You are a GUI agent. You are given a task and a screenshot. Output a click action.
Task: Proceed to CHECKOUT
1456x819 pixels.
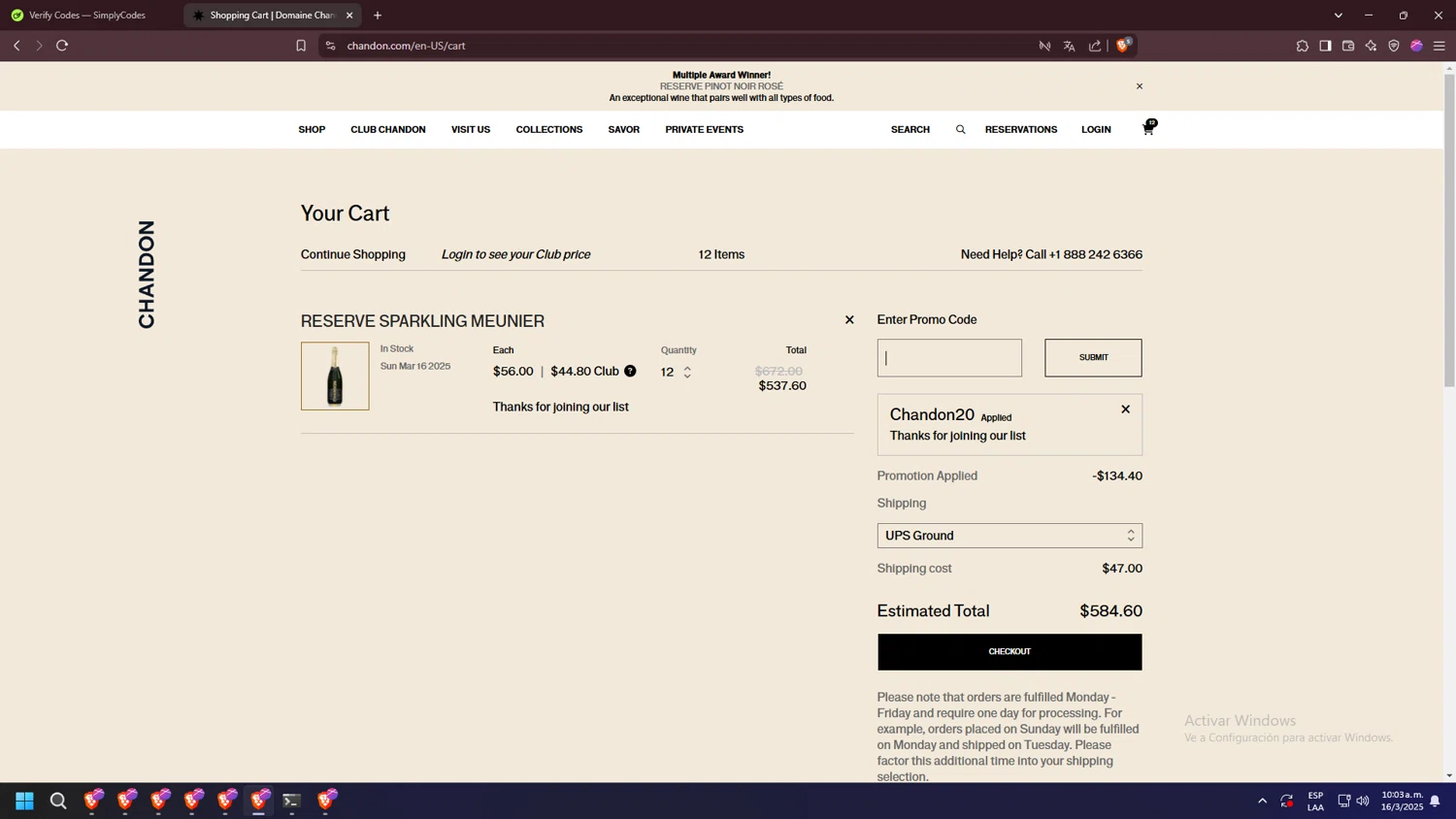(x=1009, y=651)
